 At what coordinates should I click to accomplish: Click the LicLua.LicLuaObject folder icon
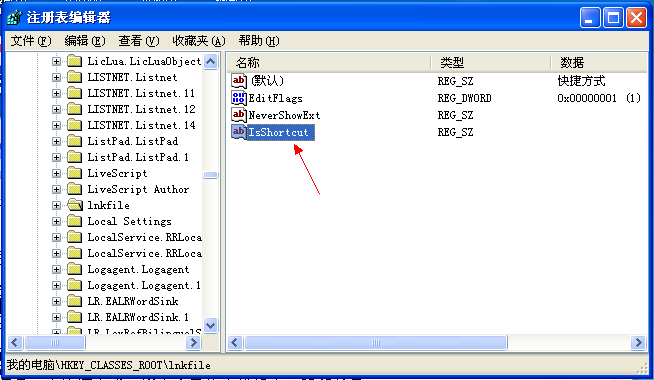coord(74,61)
